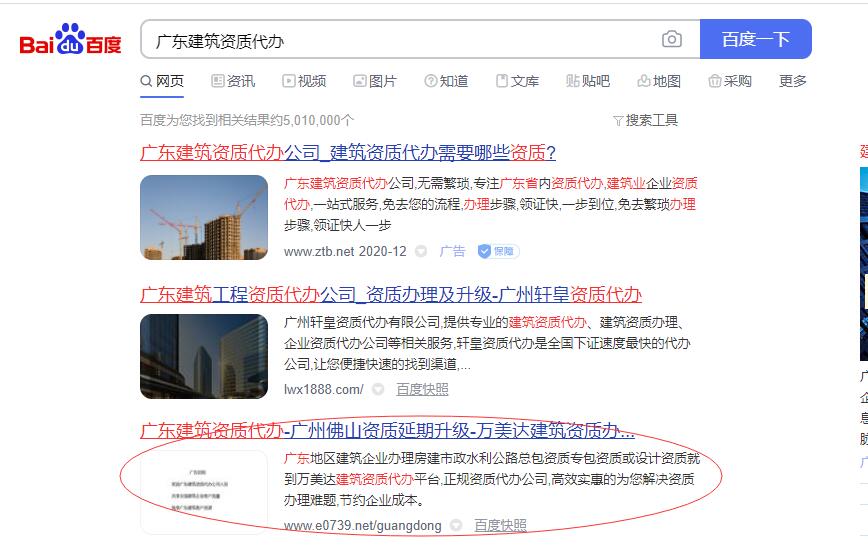This screenshot has width=868, height=552.
Task: Go to the 贴吧 tab
Action: [x=588, y=81]
